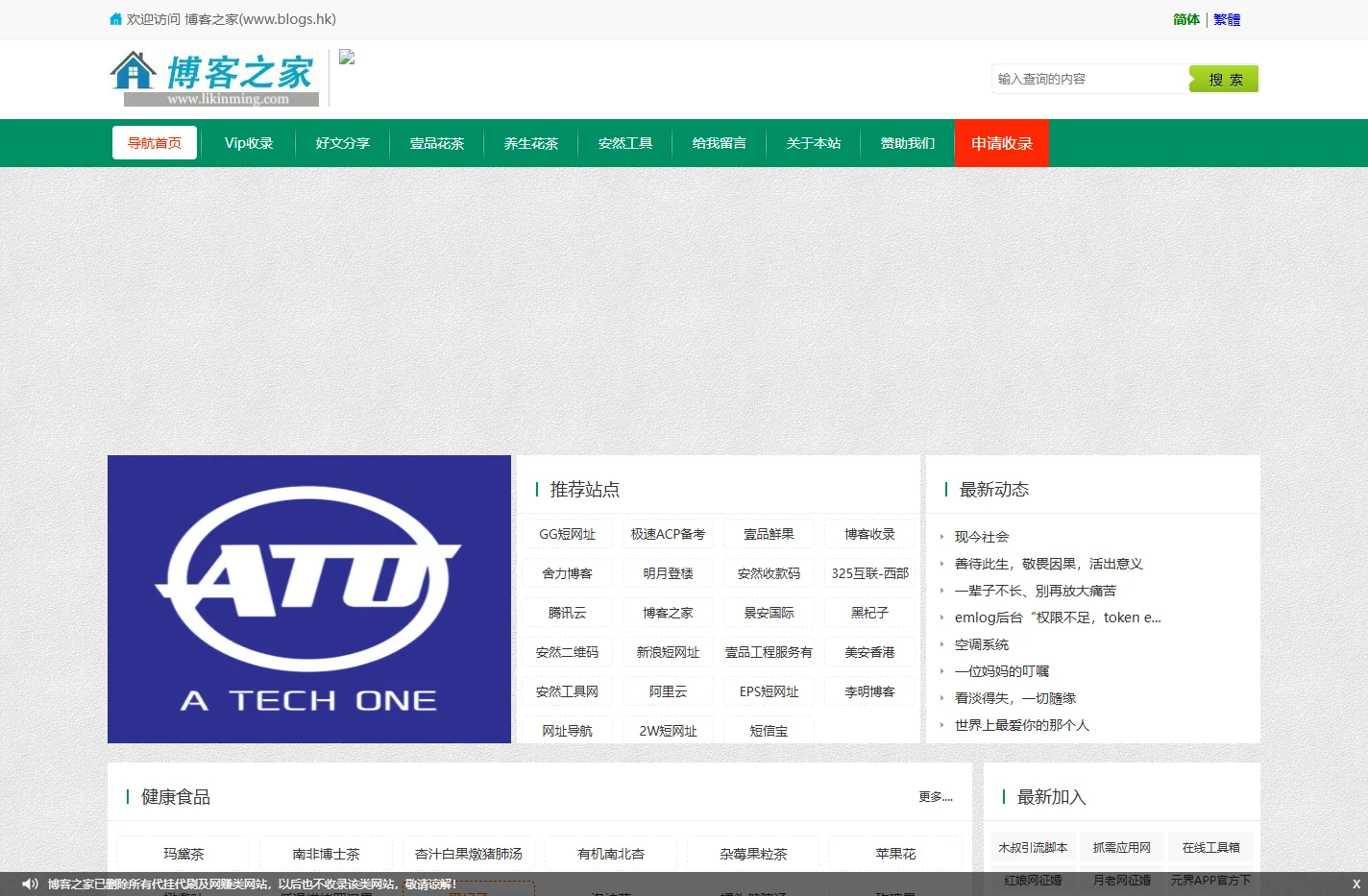The width and height of the screenshot is (1368, 896).
Task: Read 一辈子不长、别再放大痛苦 news item
Action: pyautogui.click(x=1036, y=591)
